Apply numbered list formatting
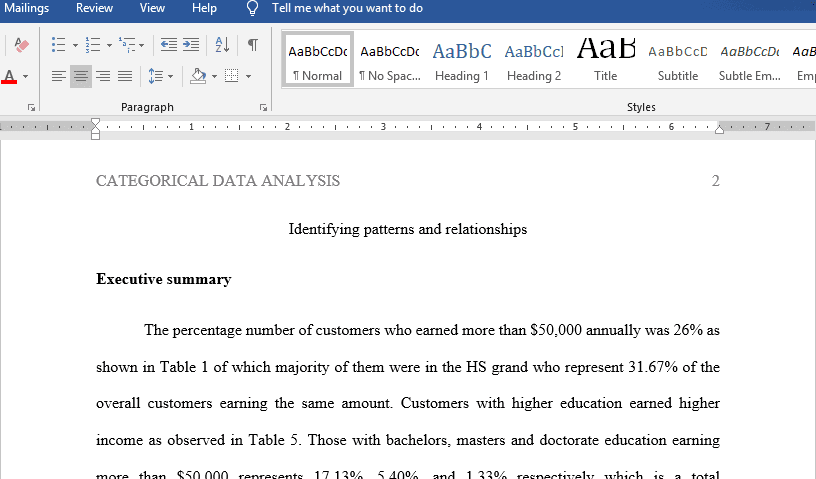The image size is (816, 479). point(93,45)
